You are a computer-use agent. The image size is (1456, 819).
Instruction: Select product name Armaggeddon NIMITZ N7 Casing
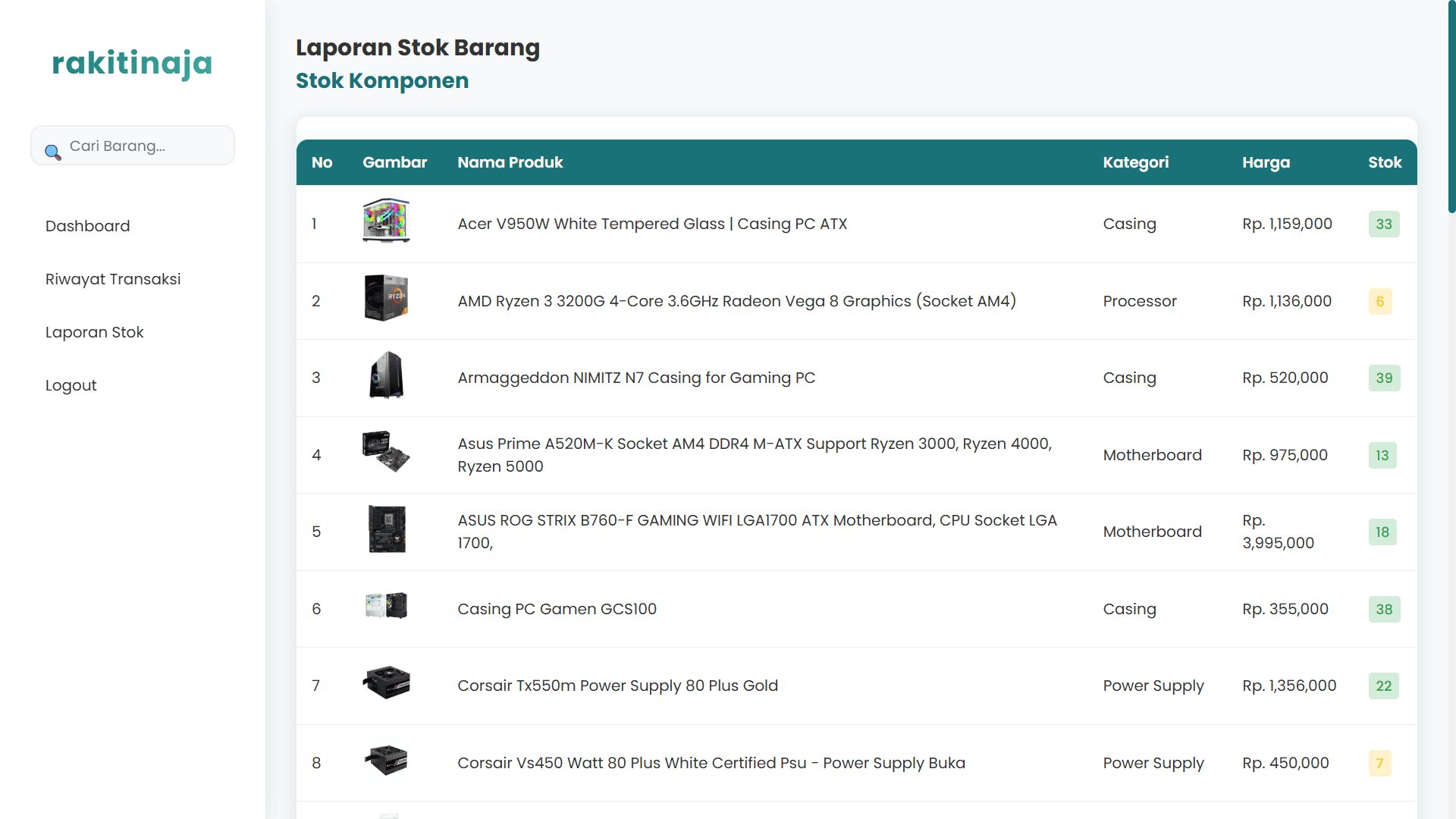click(x=636, y=378)
